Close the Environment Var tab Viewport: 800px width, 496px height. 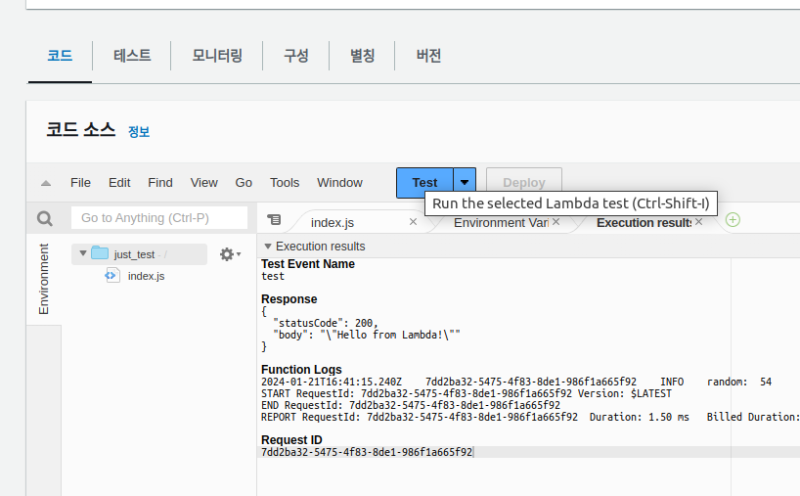pyautogui.click(x=556, y=222)
